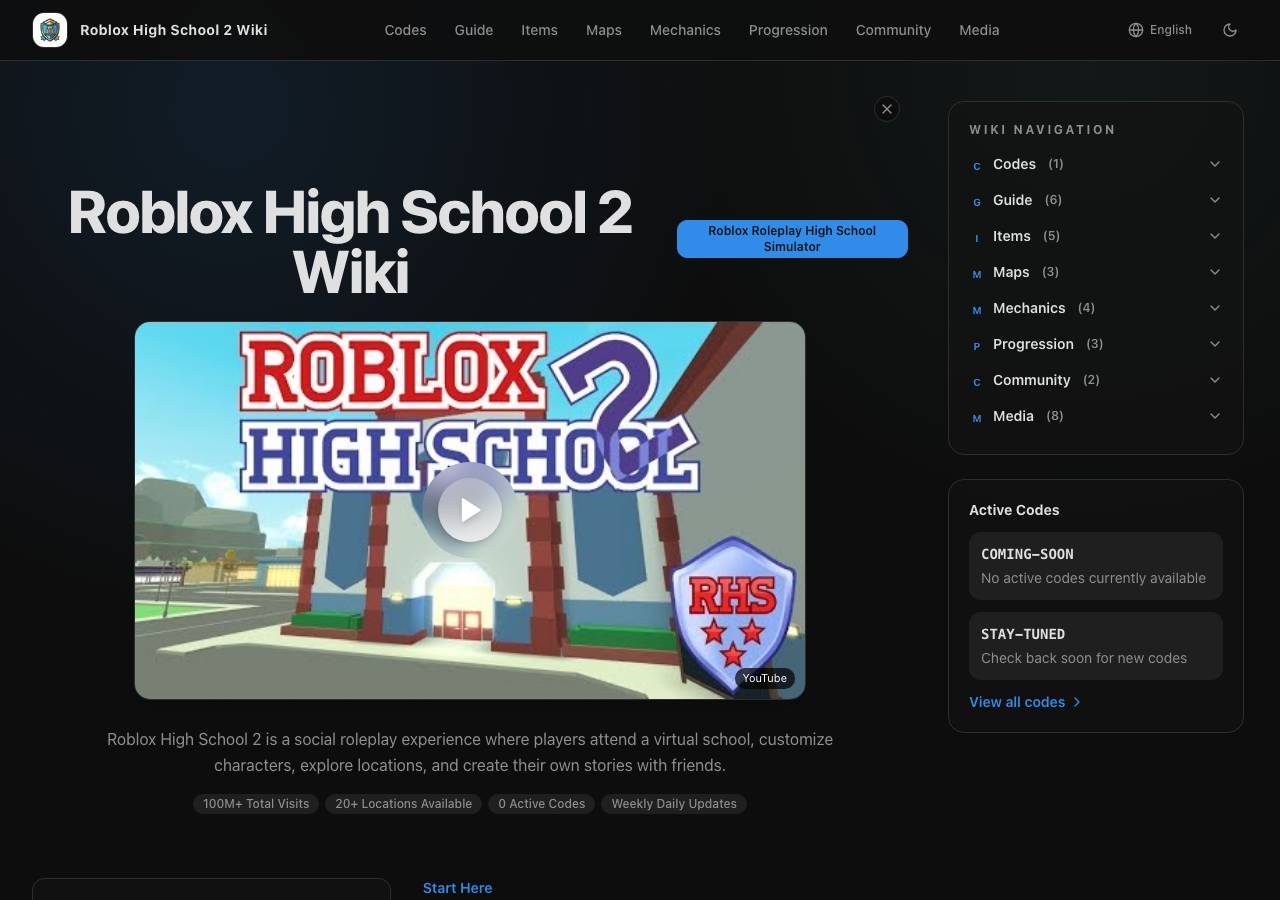Open Mechanics in the top navigation
Screen dimensions: 1280x900
(x=685, y=30)
